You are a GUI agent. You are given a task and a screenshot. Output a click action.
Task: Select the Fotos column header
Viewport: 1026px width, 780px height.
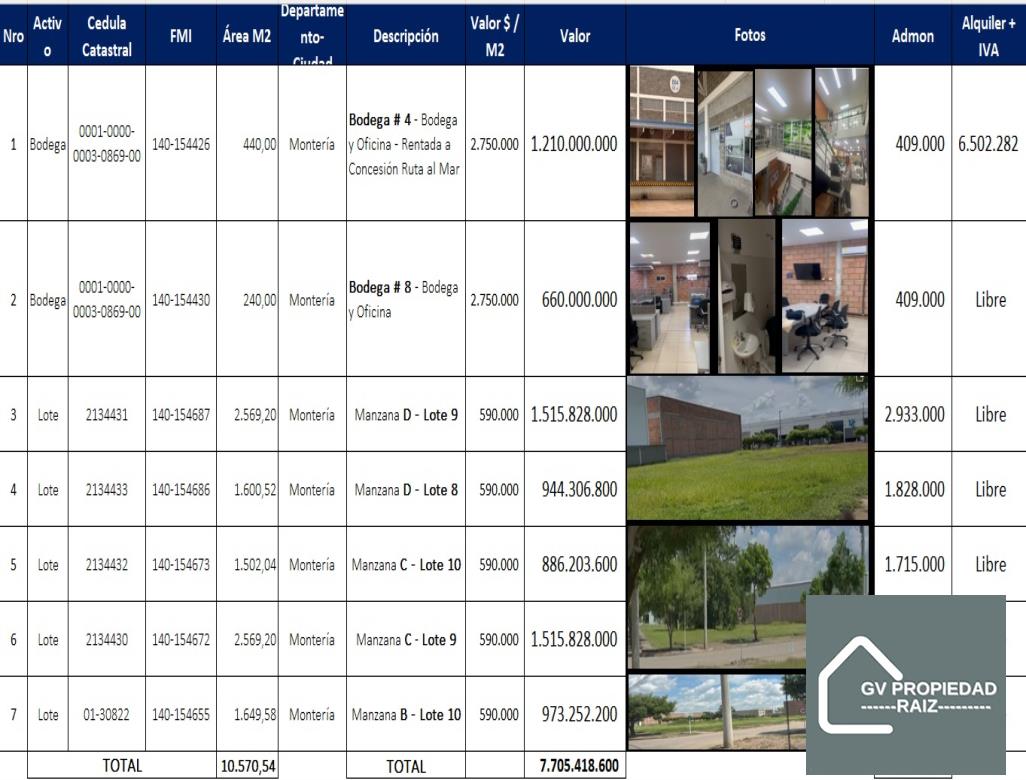click(749, 36)
